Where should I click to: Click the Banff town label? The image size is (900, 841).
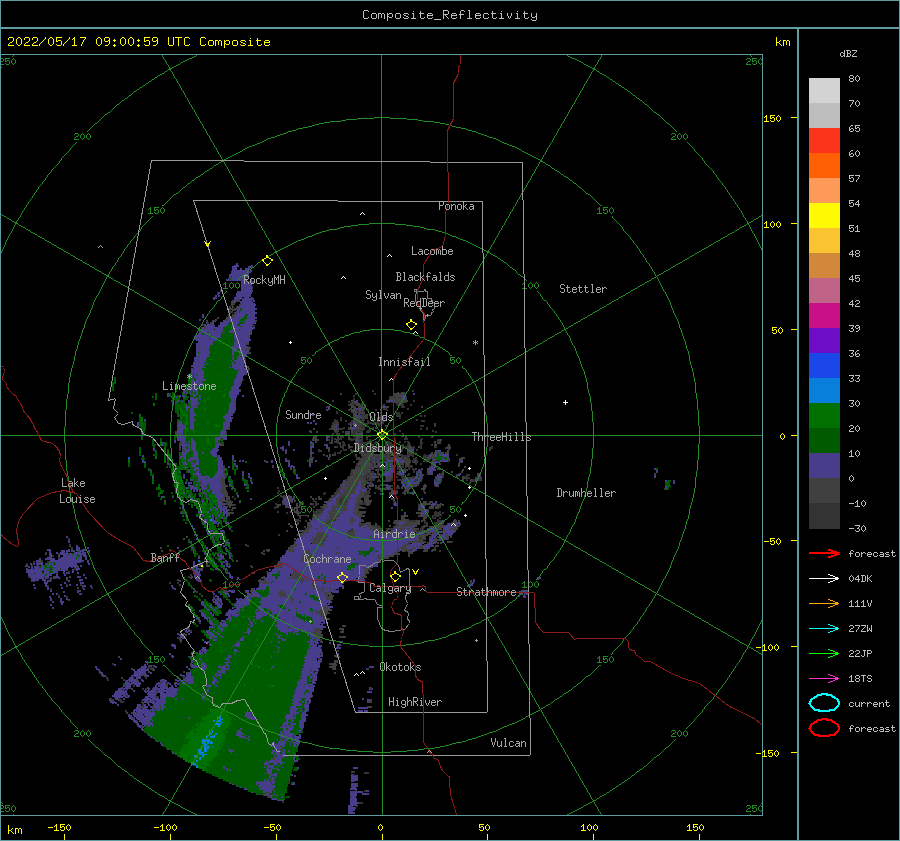click(165, 557)
